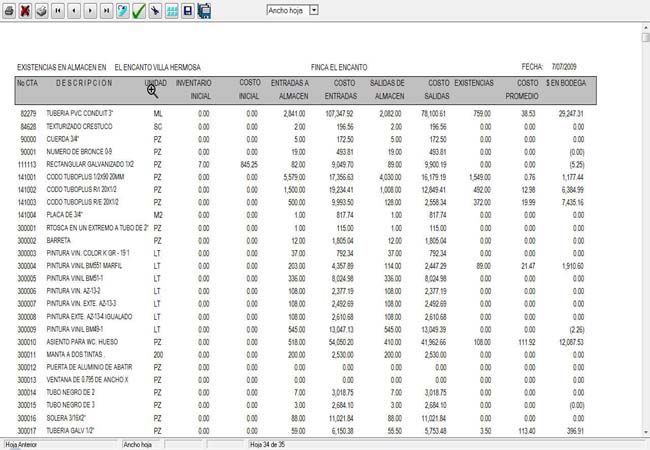650x450 pixels.
Task: Go to the next page of the report
Action: (x=90, y=11)
